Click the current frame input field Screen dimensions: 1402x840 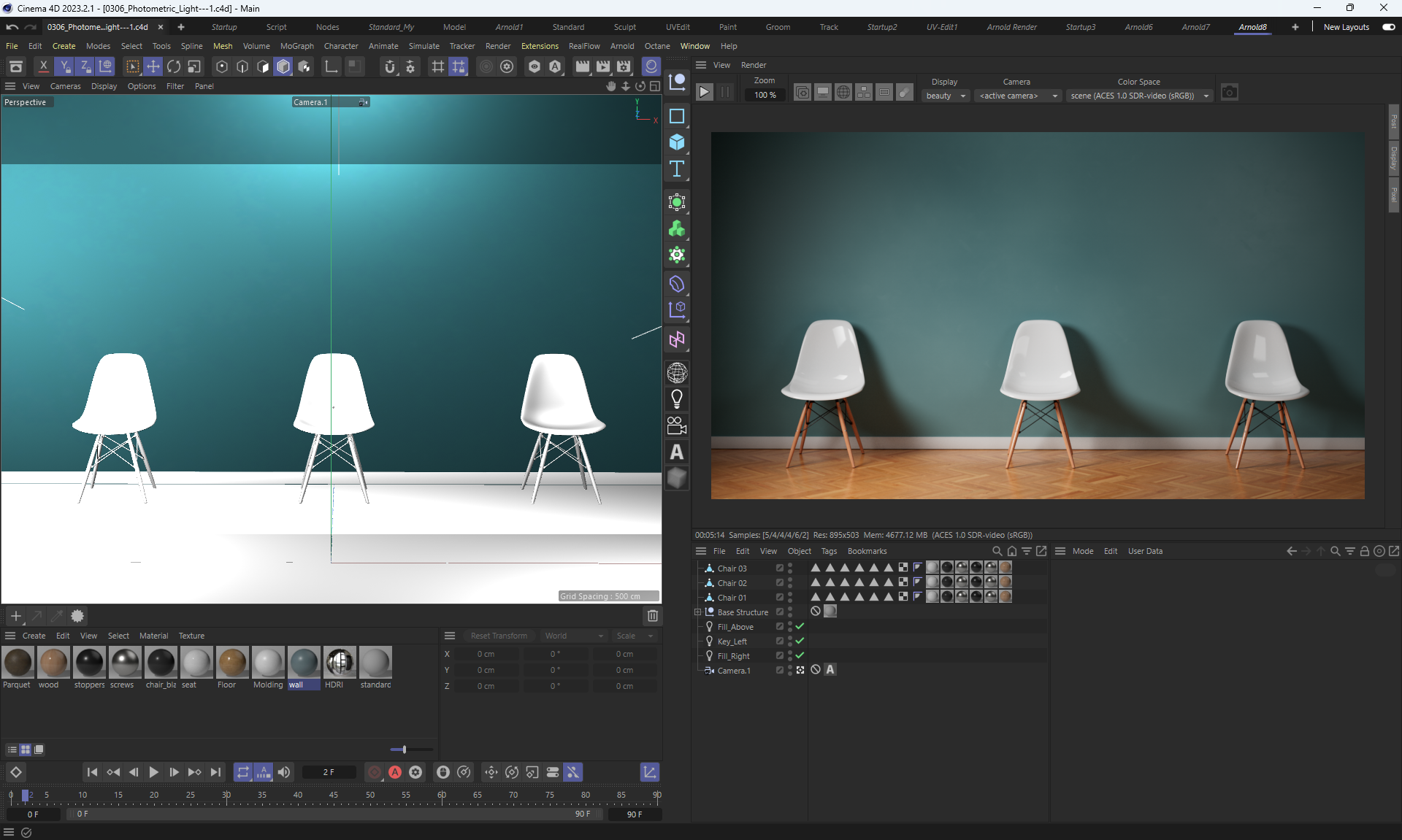(329, 772)
